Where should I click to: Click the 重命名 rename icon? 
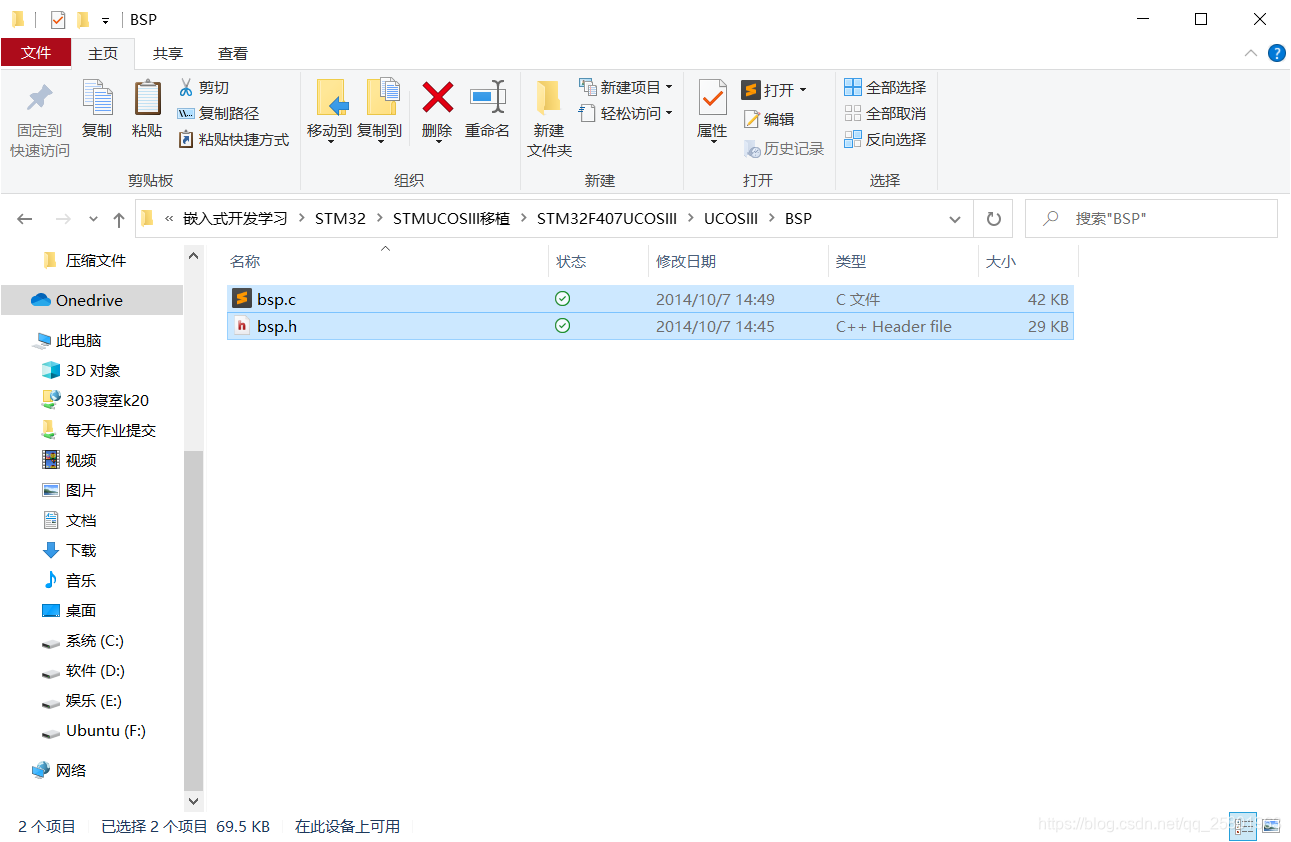[488, 98]
